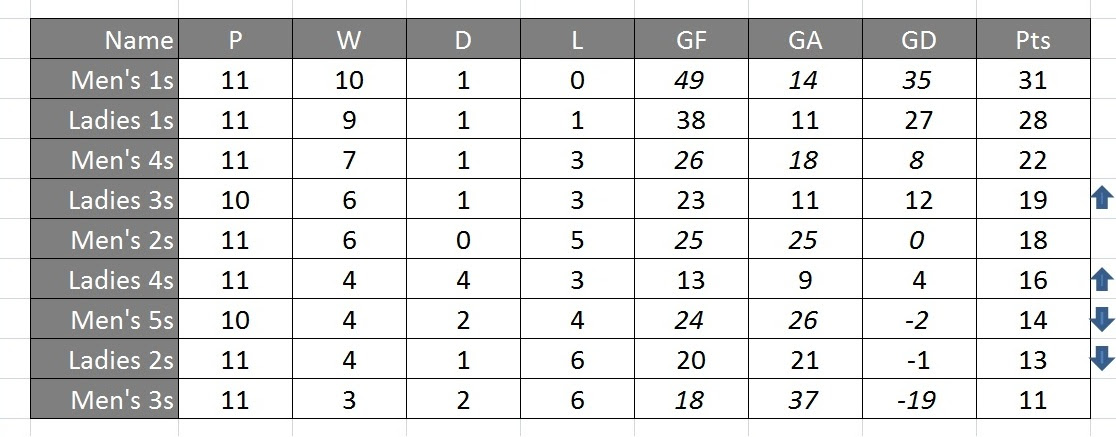
Task: Click the down arrow beside Men's 5s row
Action: [1103, 320]
